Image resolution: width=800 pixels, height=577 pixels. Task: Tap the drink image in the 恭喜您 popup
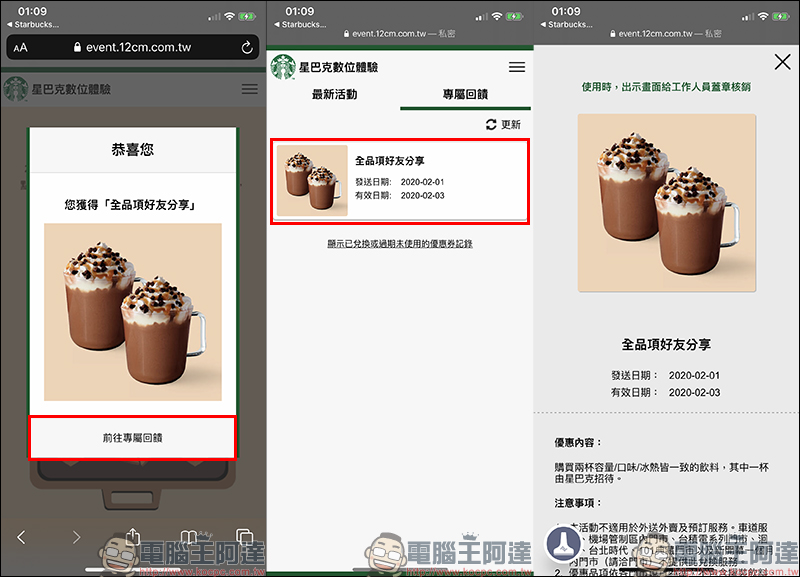[x=132, y=312]
